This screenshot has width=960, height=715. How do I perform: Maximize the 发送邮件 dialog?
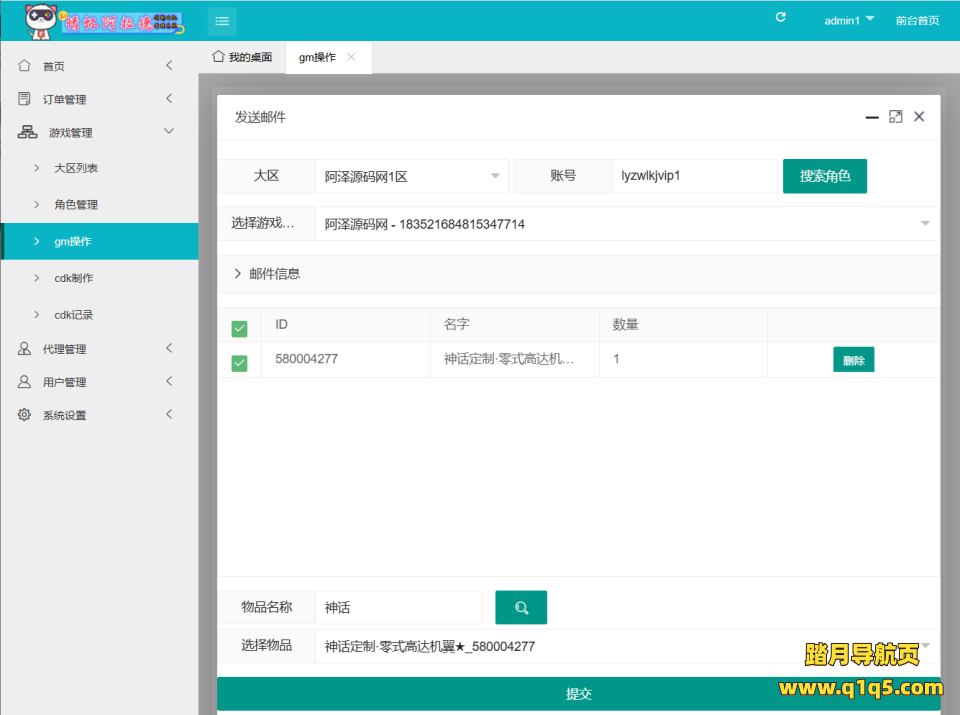tap(895, 117)
